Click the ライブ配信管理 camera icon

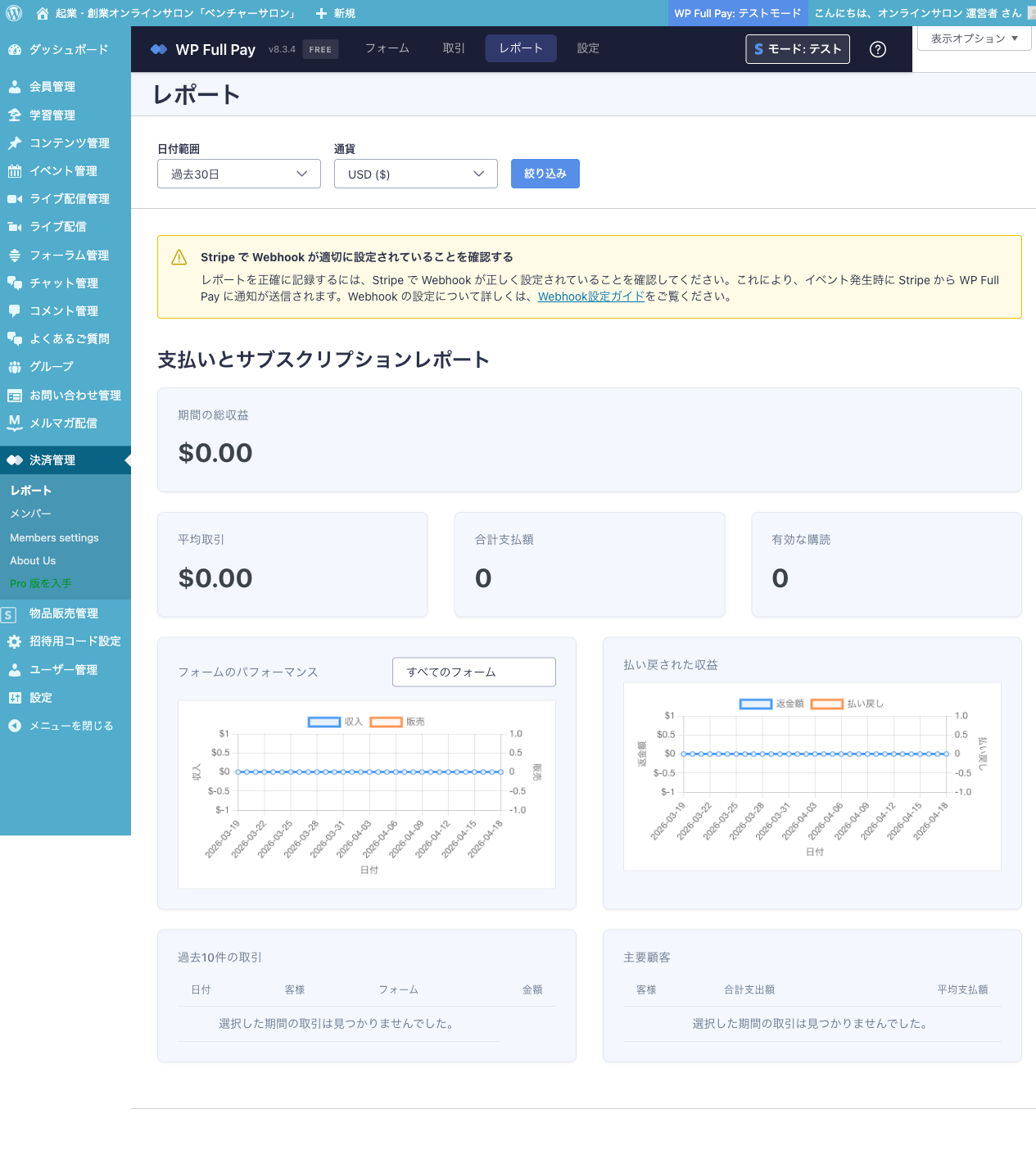click(15, 199)
